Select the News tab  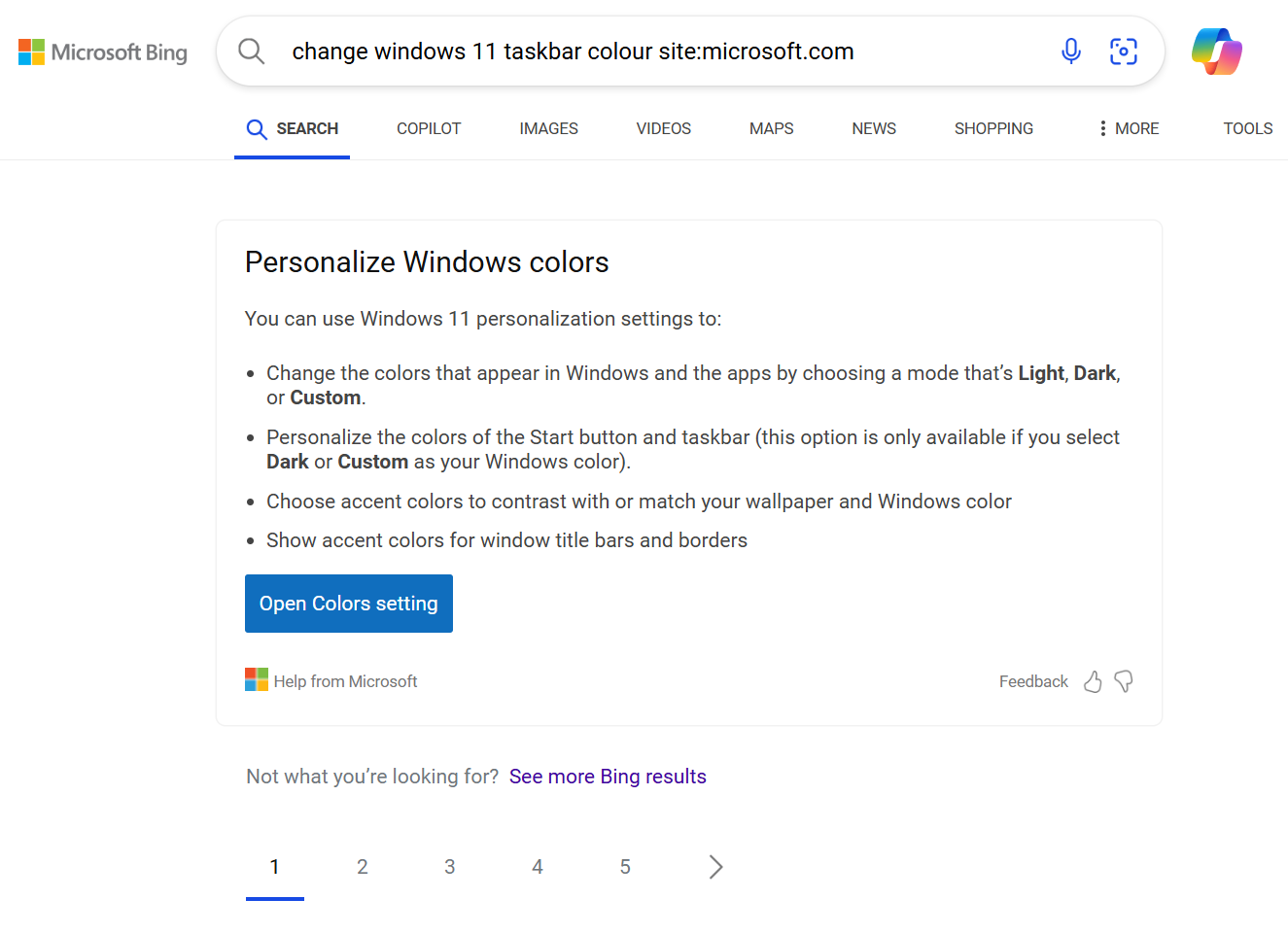(874, 128)
